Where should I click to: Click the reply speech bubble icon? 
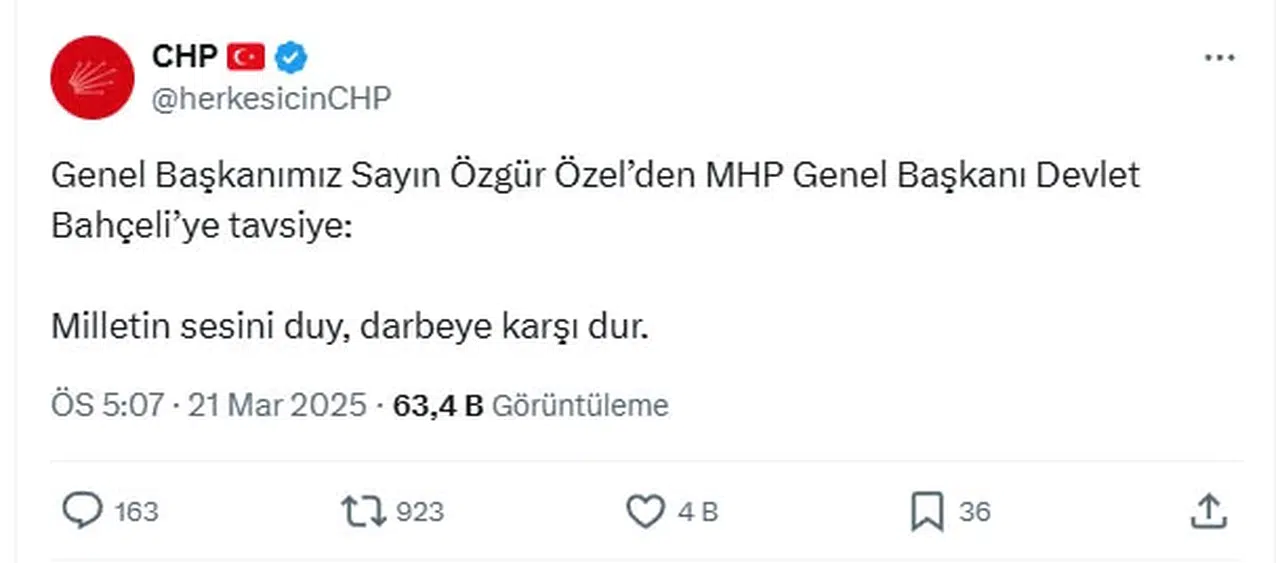82,512
